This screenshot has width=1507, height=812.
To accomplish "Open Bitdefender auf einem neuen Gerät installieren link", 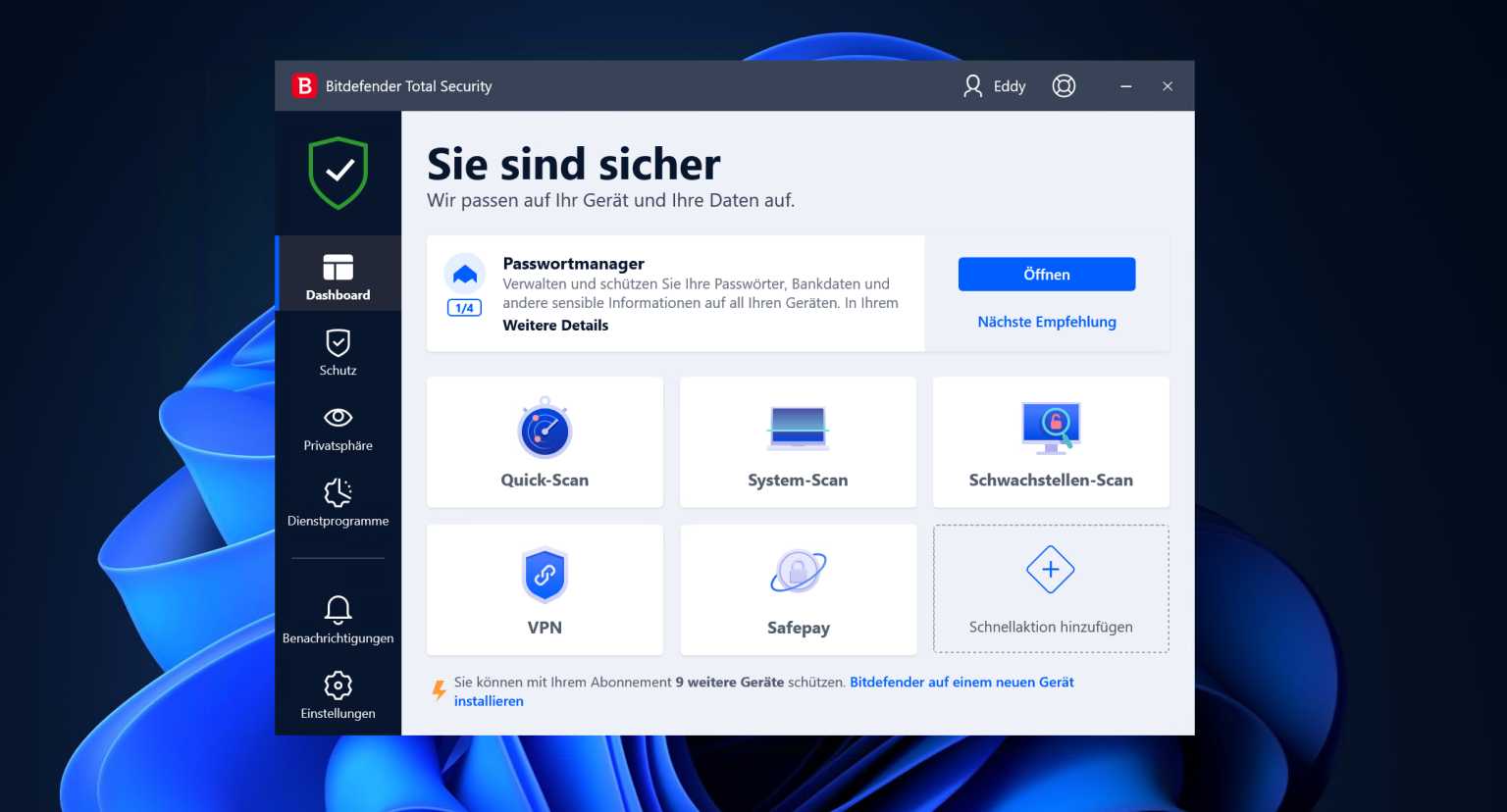I will (961, 682).
